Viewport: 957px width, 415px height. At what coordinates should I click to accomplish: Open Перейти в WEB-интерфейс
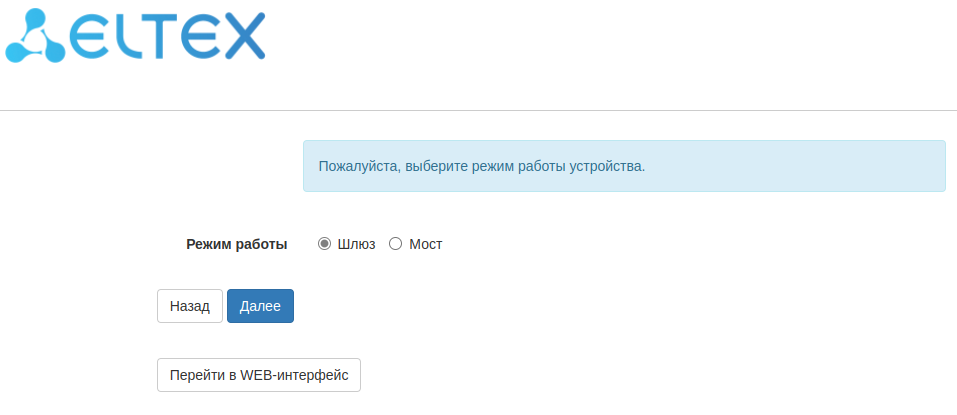[x=258, y=375]
